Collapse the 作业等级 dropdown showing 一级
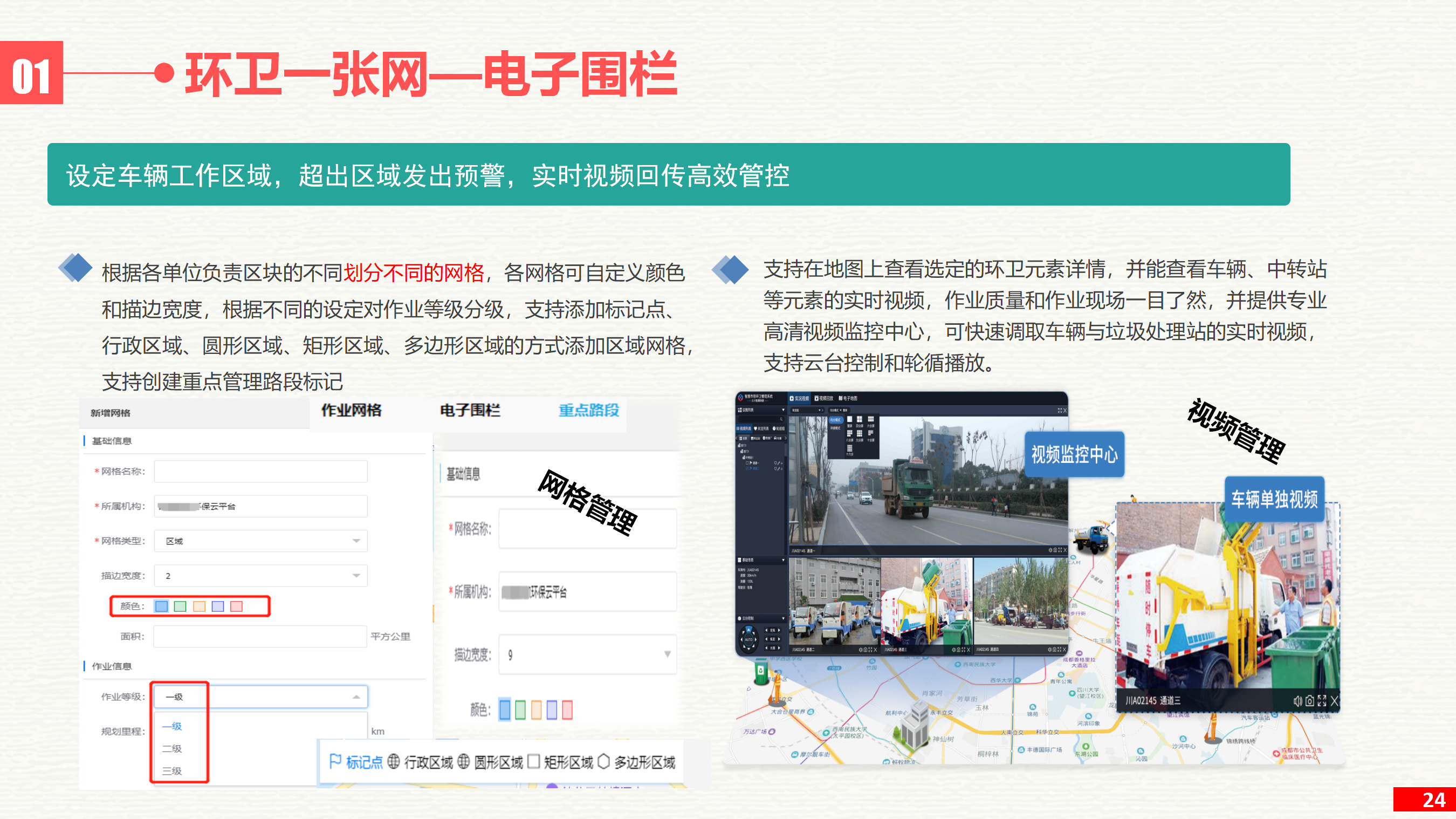The width and height of the screenshot is (1456, 819). [x=260, y=697]
